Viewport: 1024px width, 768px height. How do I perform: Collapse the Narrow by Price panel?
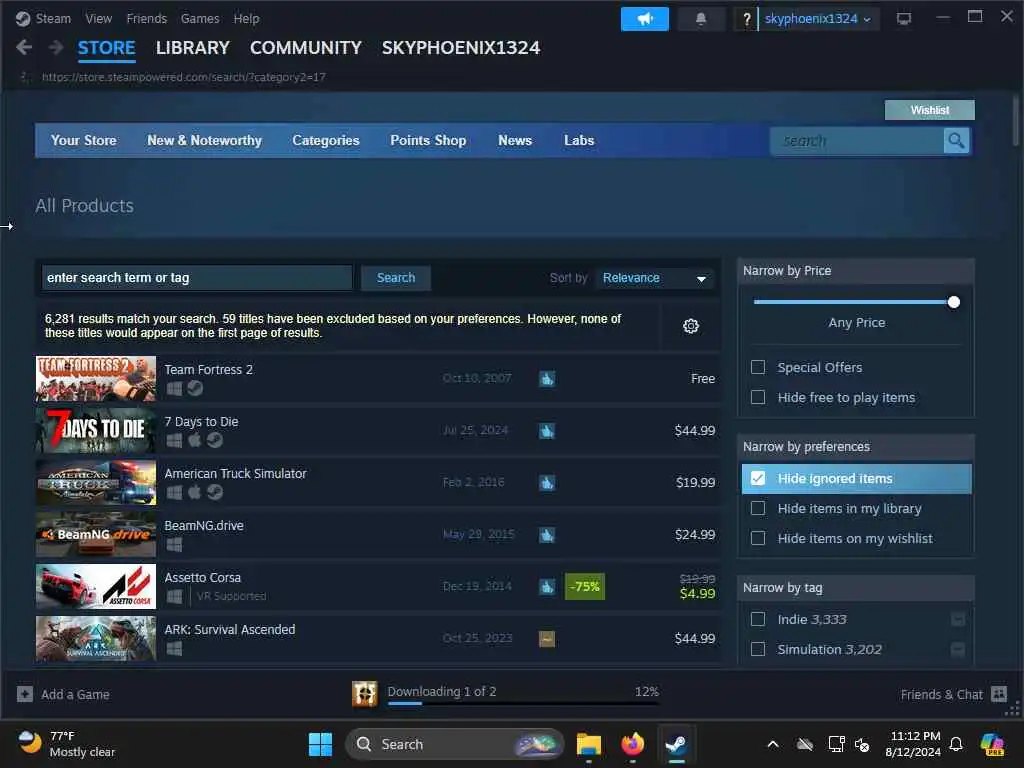[x=856, y=270]
